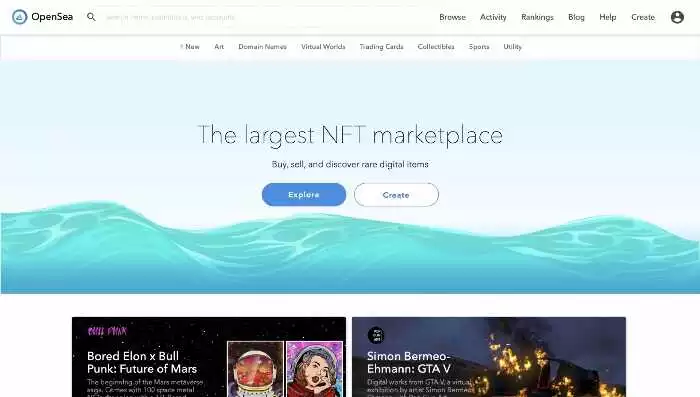Screen dimensions: 700x397
Task: Click the search magnifier icon
Action: click(91, 17)
